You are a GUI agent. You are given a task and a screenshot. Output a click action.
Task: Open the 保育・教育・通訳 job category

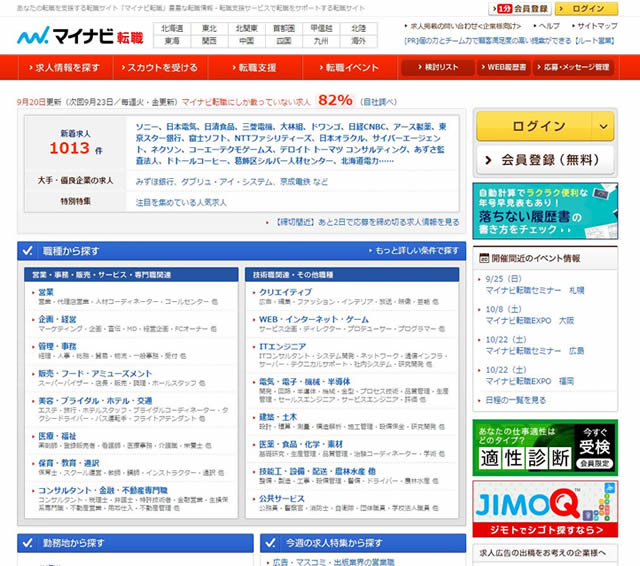click(x=69, y=463)
